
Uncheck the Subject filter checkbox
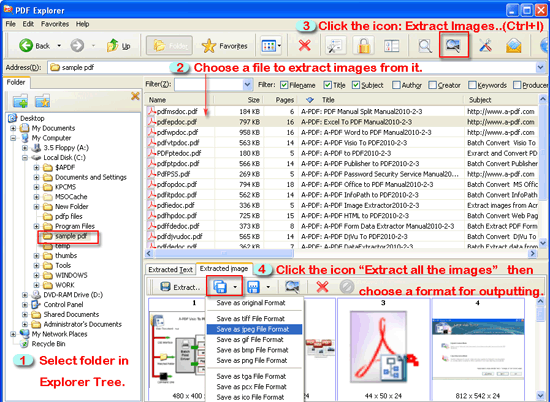356,85
